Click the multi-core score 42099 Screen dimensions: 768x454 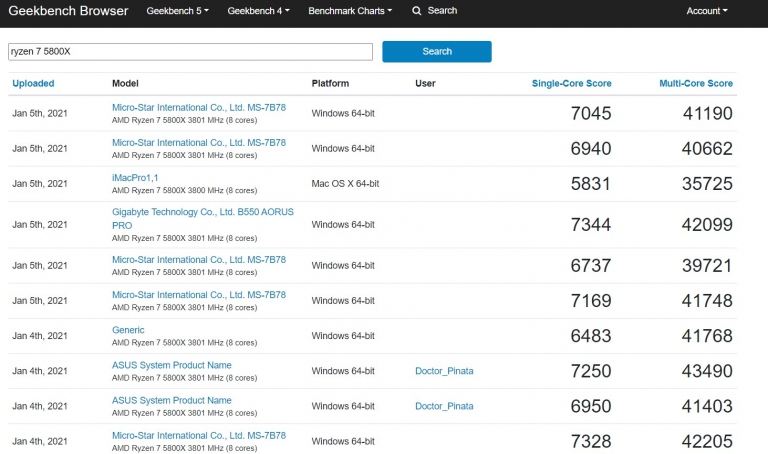[x=707, y=225]
